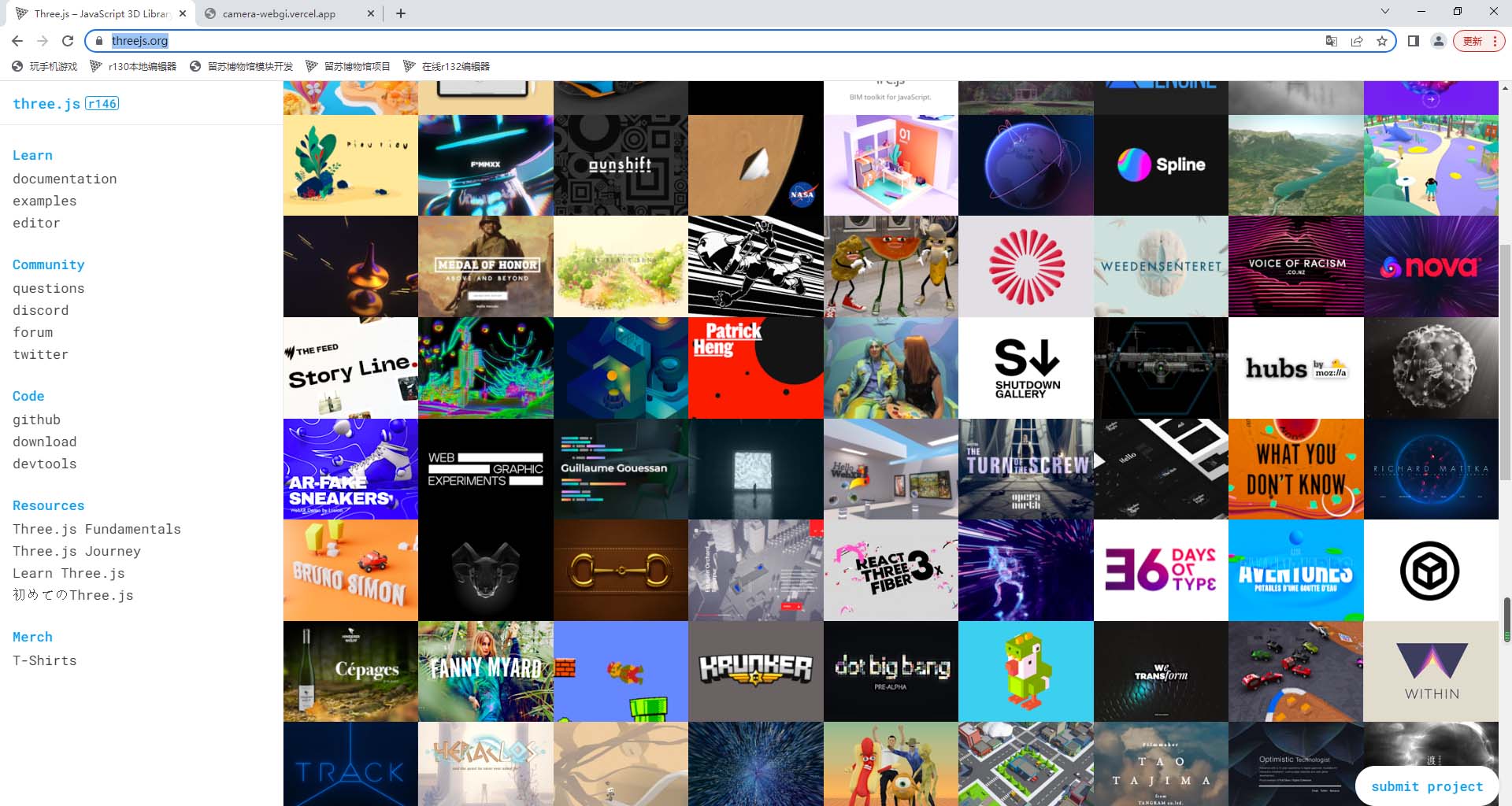Open the nova project thumbnail
This screenshot has height=806, width=1512.
tap(1431, 267)
